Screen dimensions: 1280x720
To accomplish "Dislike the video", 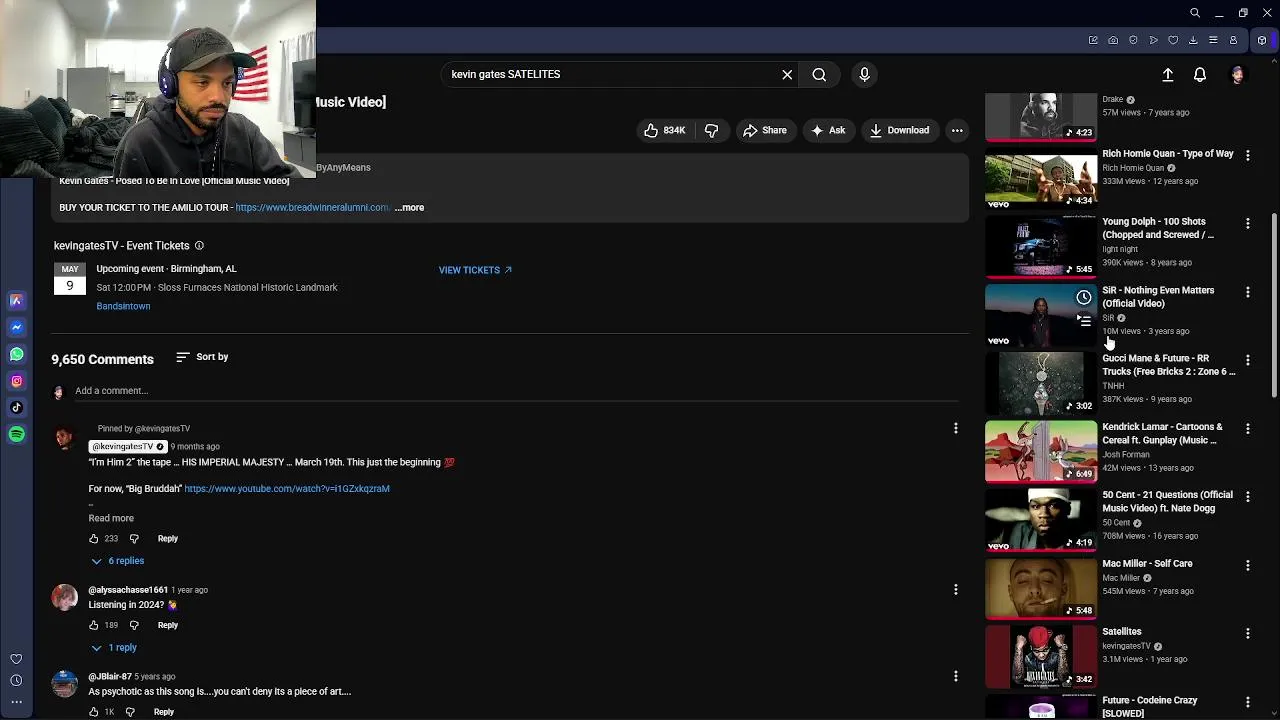I will point(711,130).
